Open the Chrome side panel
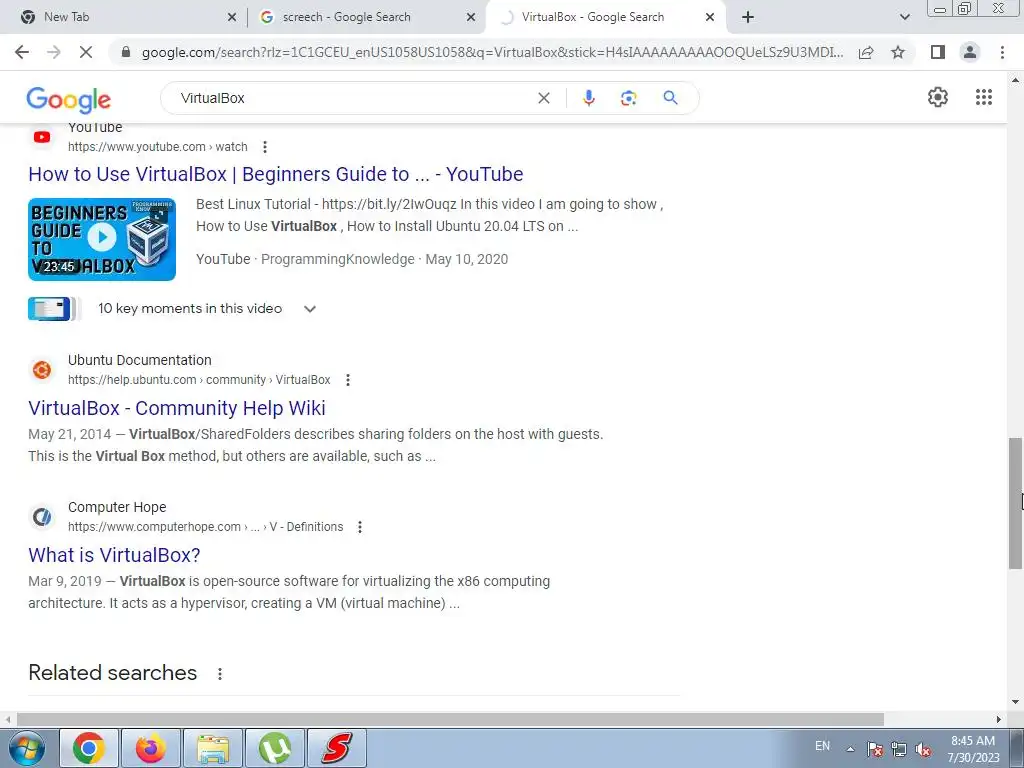1024x768 pixels. (x=938, y=52)
